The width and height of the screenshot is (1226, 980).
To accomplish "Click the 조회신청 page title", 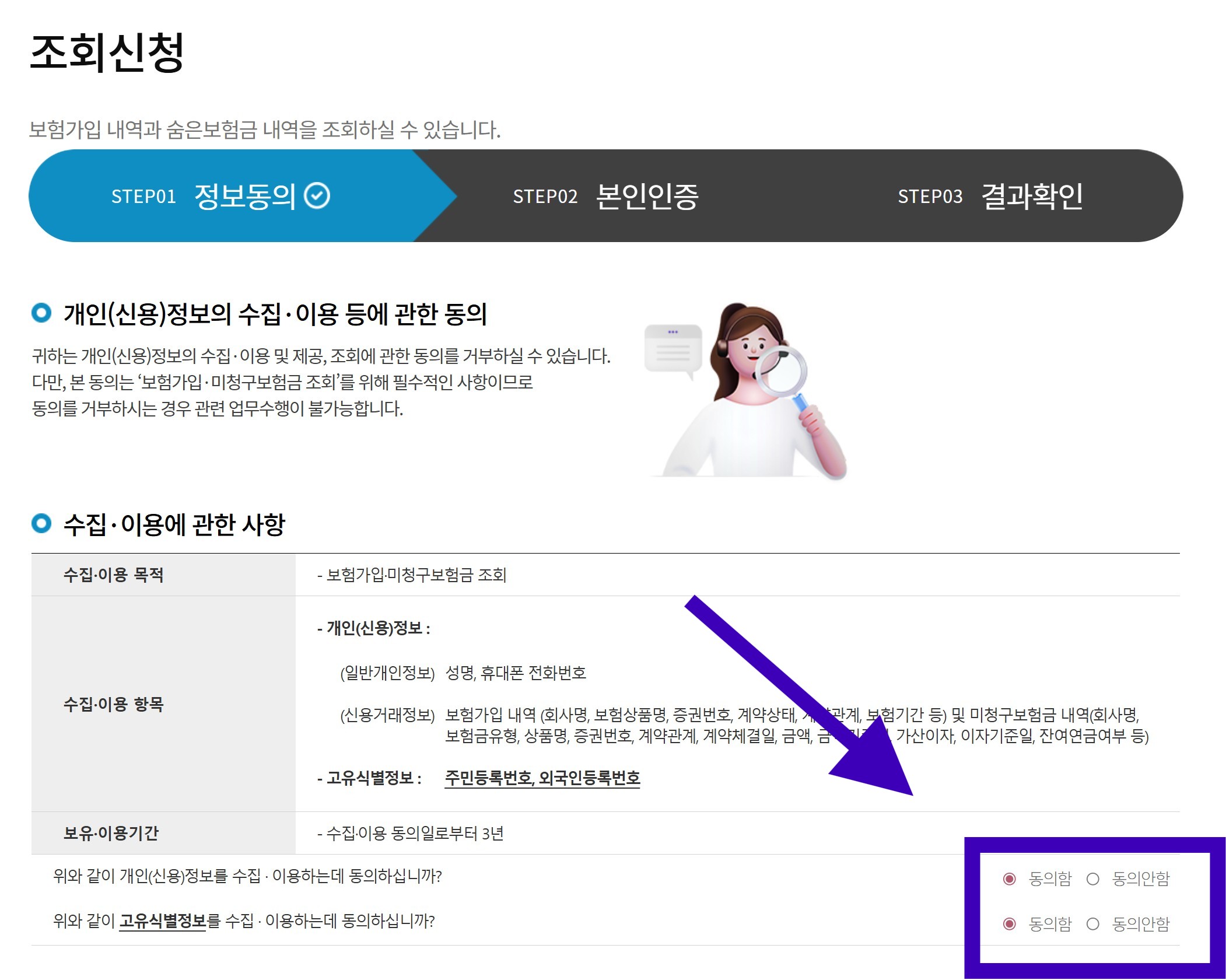I will pos(107,52).
